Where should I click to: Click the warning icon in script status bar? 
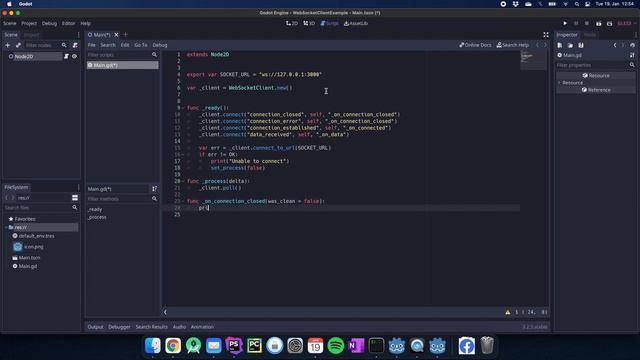508,312
